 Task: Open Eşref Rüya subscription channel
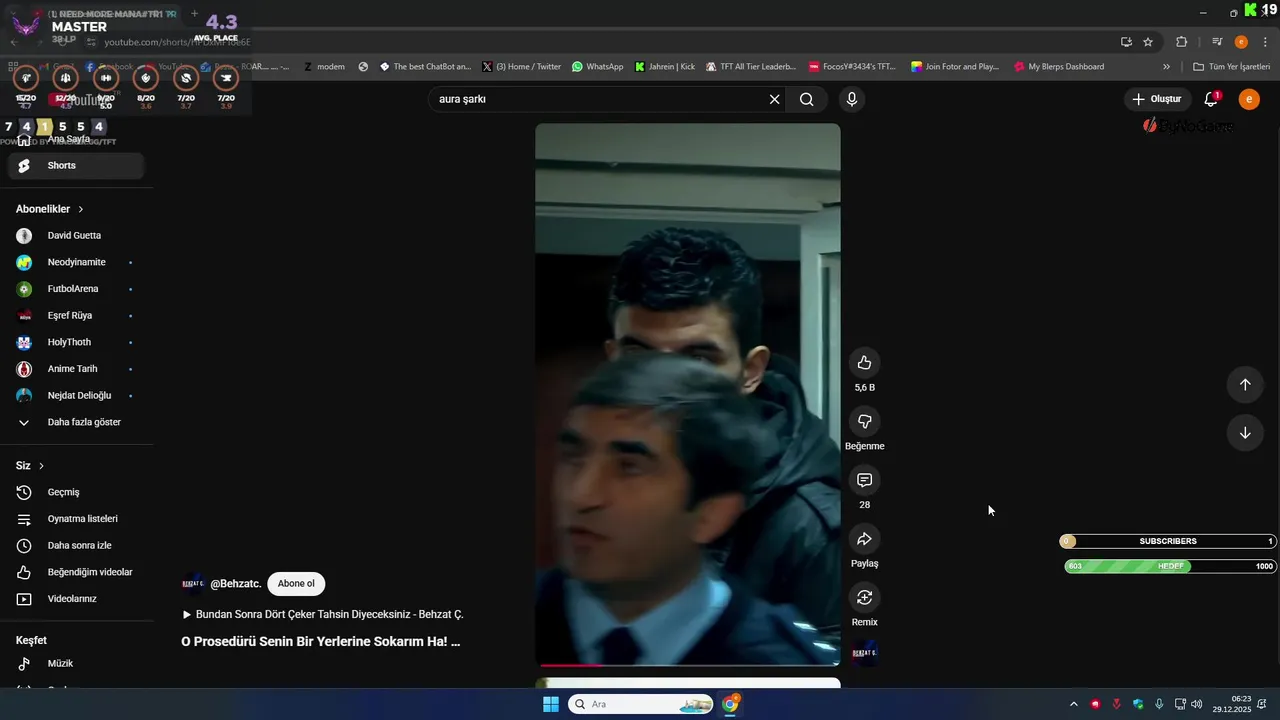click(x=76, y=316)
